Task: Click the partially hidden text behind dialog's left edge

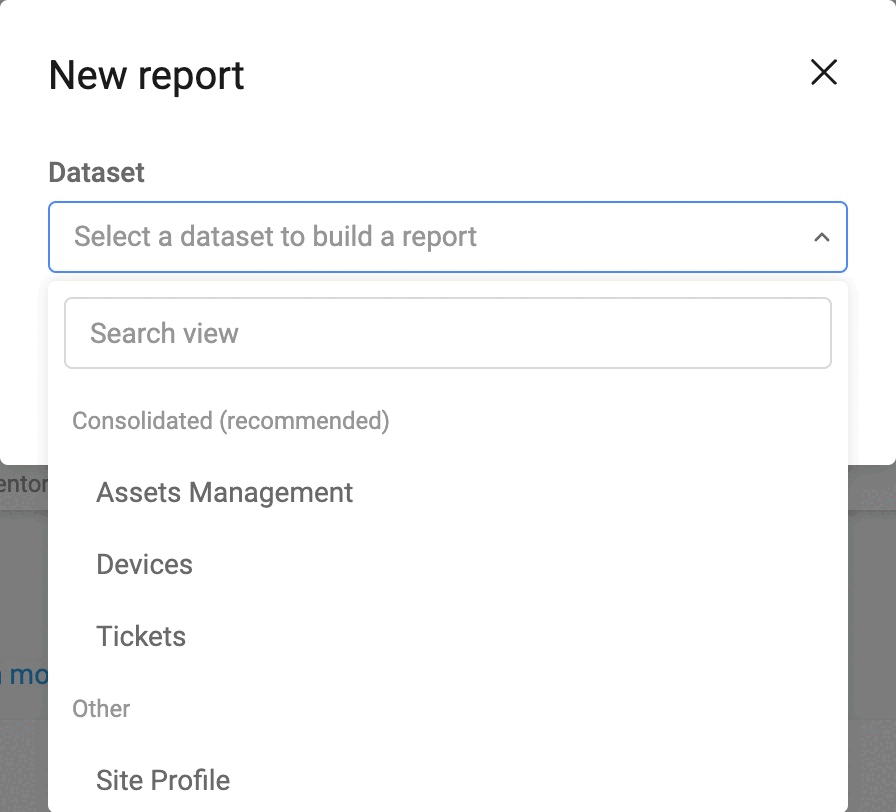Action: click(22, 485)
